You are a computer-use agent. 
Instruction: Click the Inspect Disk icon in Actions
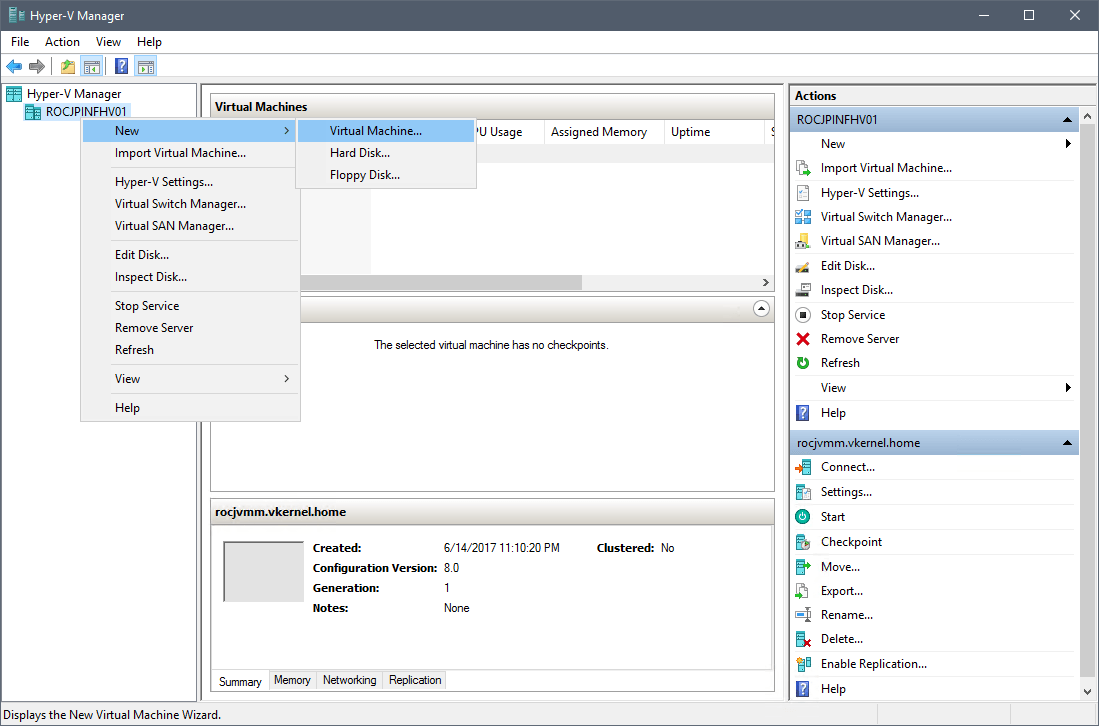pos(803,290)
